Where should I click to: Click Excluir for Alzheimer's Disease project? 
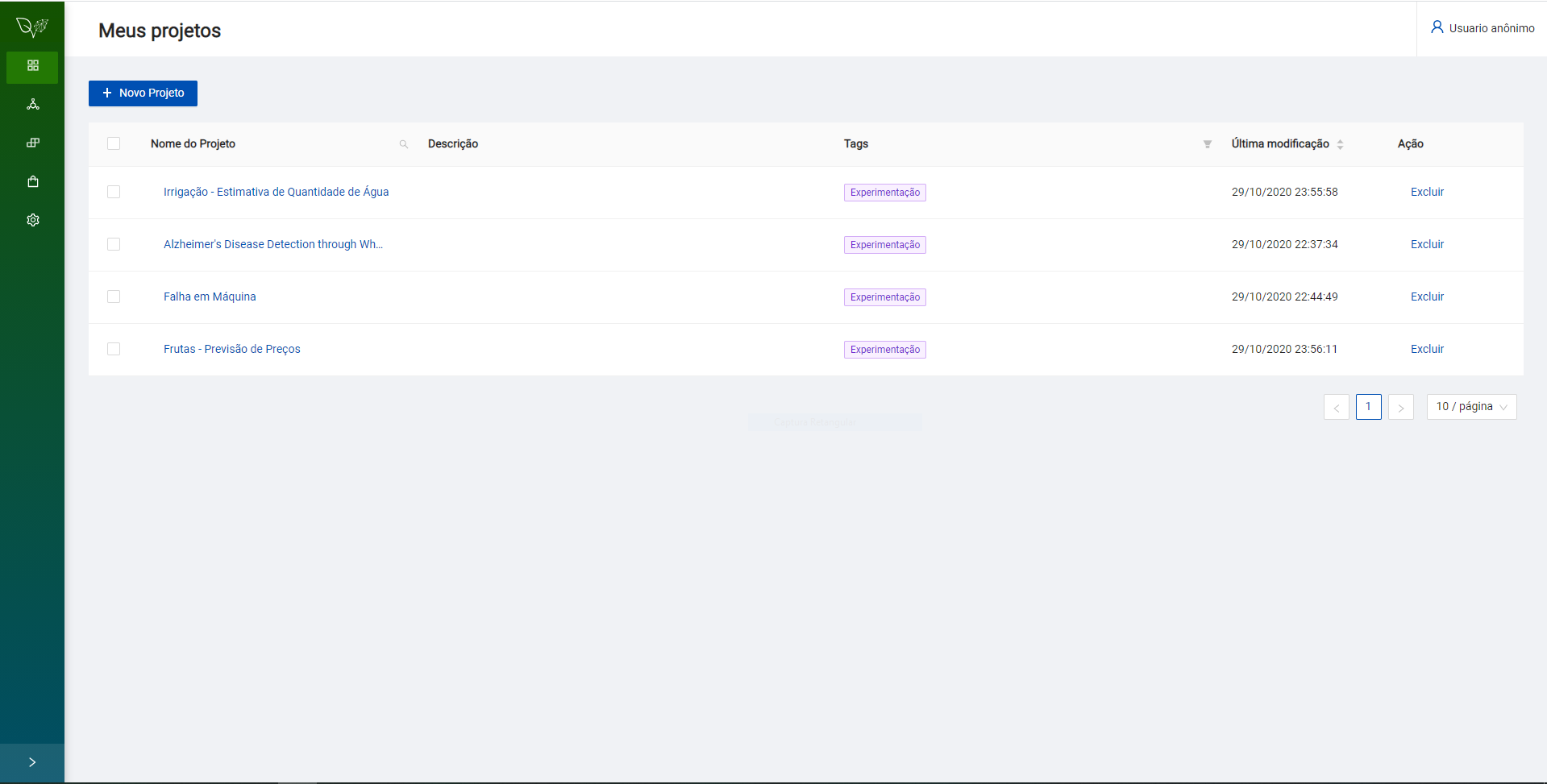click(1427, 244)
